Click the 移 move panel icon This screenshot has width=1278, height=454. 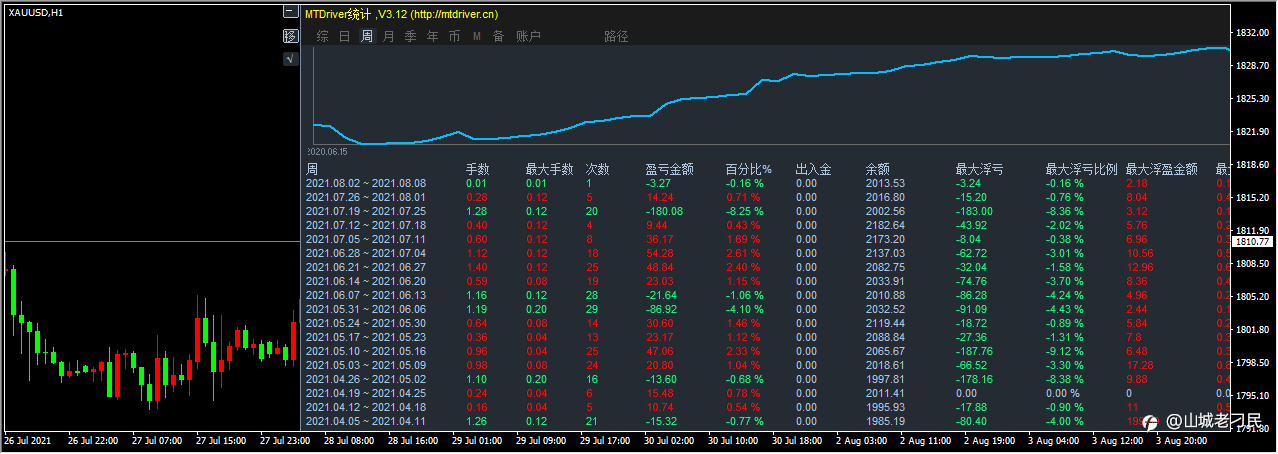tap(290, 36)
